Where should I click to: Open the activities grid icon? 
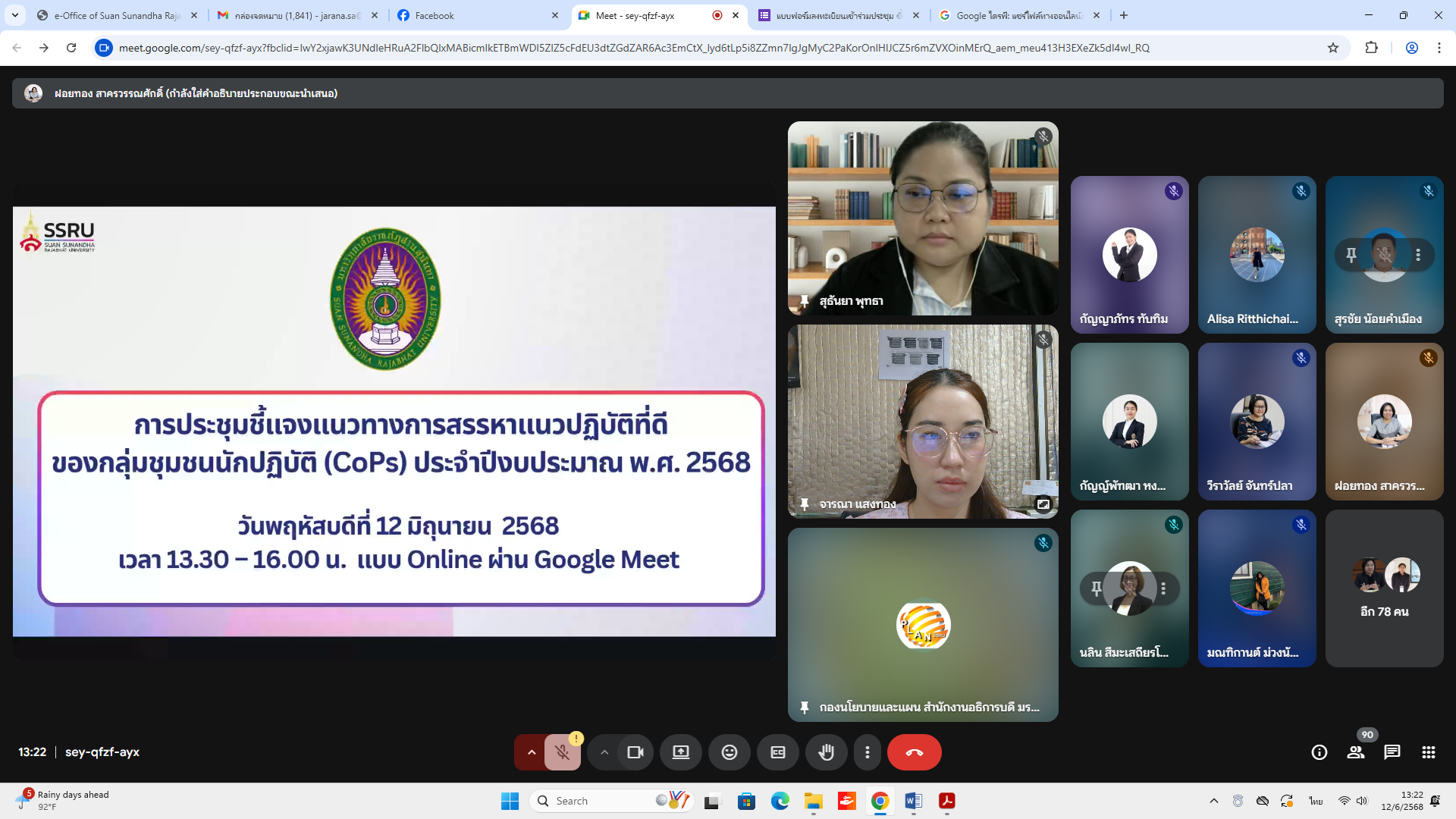click(1428, 752)
